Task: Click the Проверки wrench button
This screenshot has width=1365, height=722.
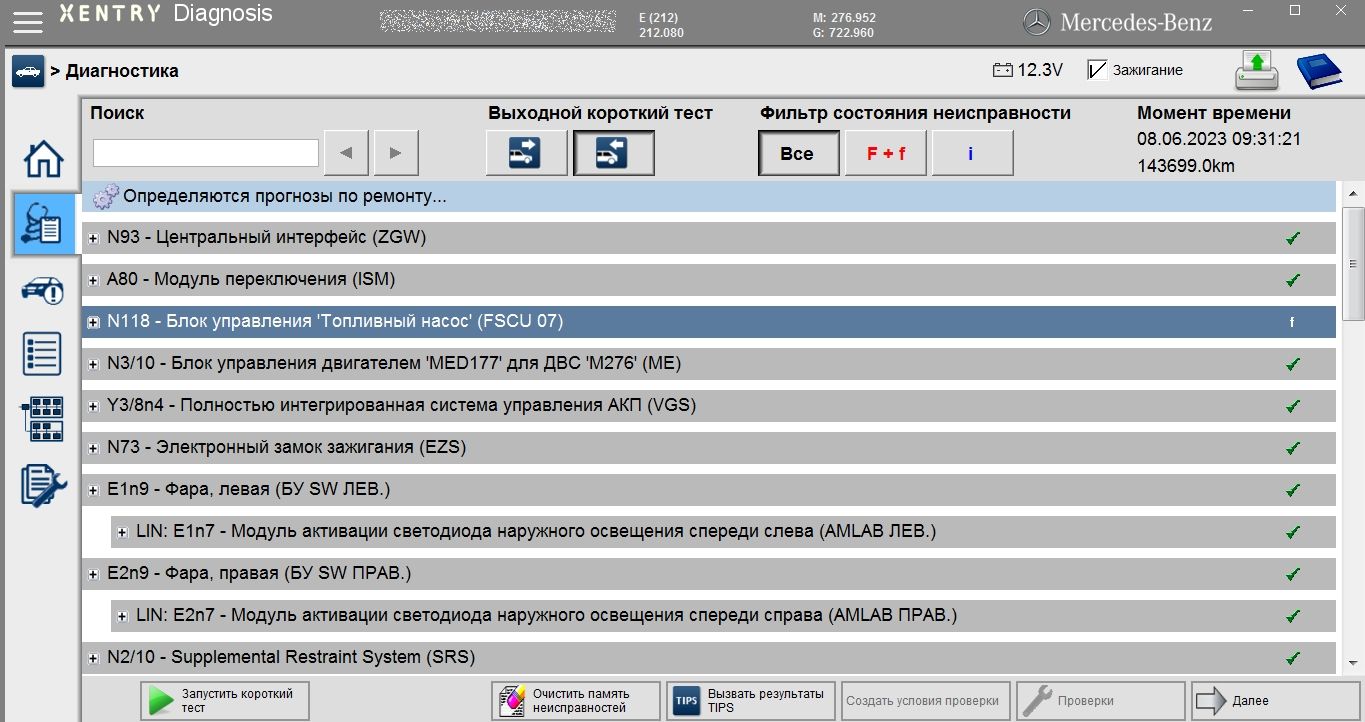Action: (1101, 701)
